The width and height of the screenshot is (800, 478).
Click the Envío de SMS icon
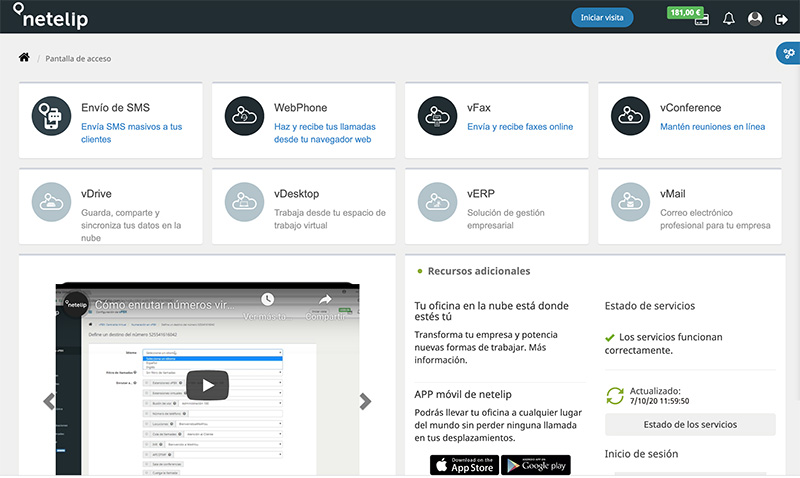point(52,116)
